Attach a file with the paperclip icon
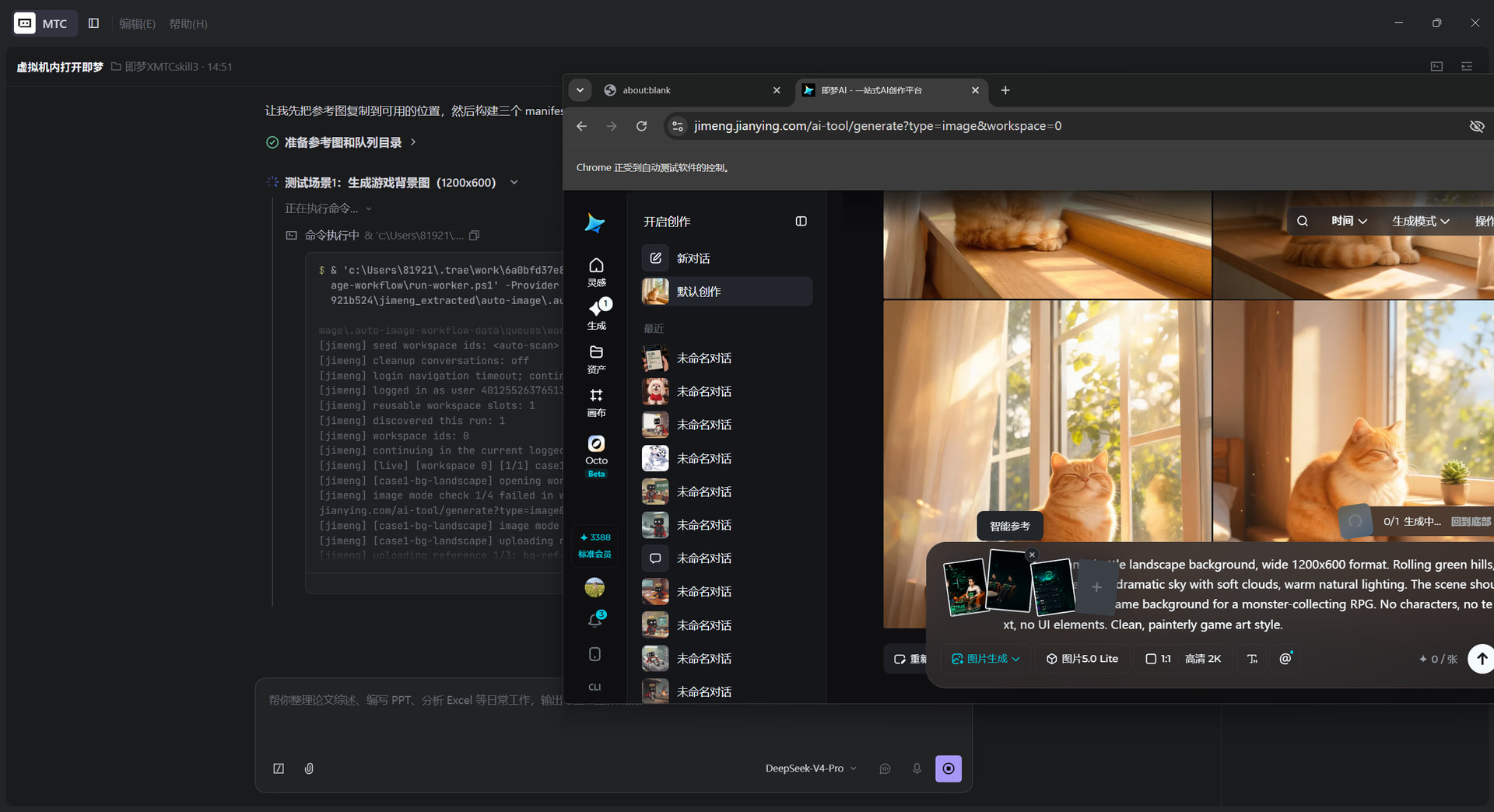 tap(309, 768)
